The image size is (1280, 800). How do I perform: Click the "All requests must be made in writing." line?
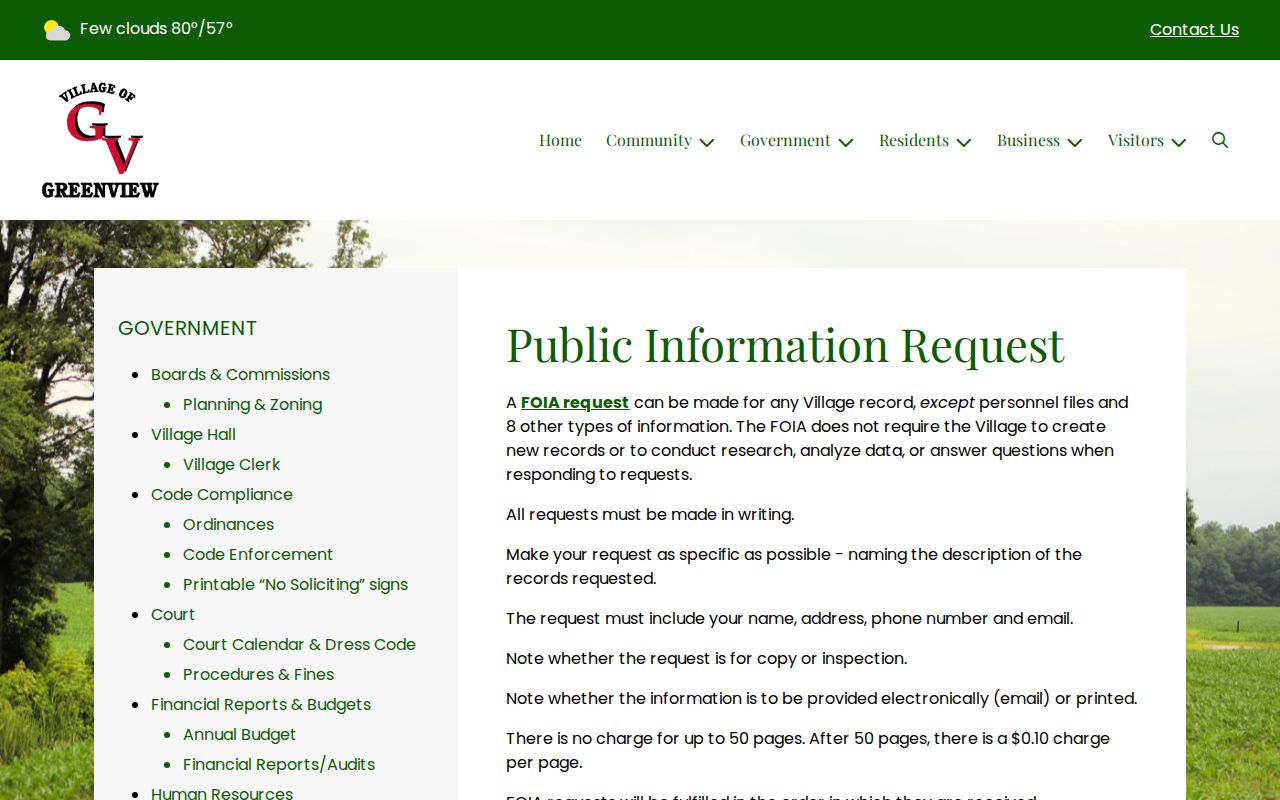pos(650,514)
